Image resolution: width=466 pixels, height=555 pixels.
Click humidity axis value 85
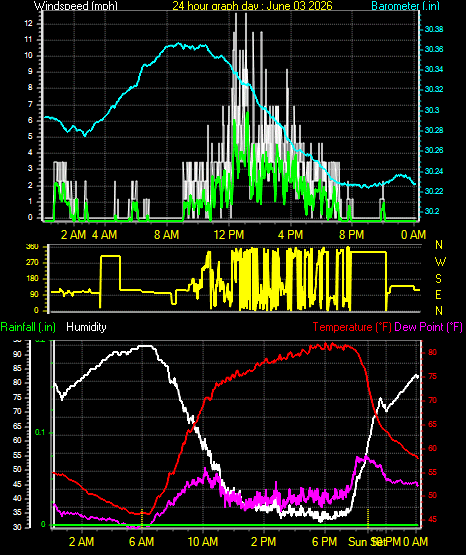tap(17, 368)
